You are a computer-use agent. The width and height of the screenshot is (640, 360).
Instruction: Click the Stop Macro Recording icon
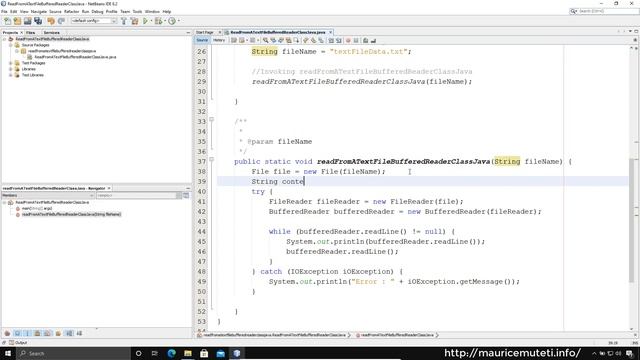[356, 40]
